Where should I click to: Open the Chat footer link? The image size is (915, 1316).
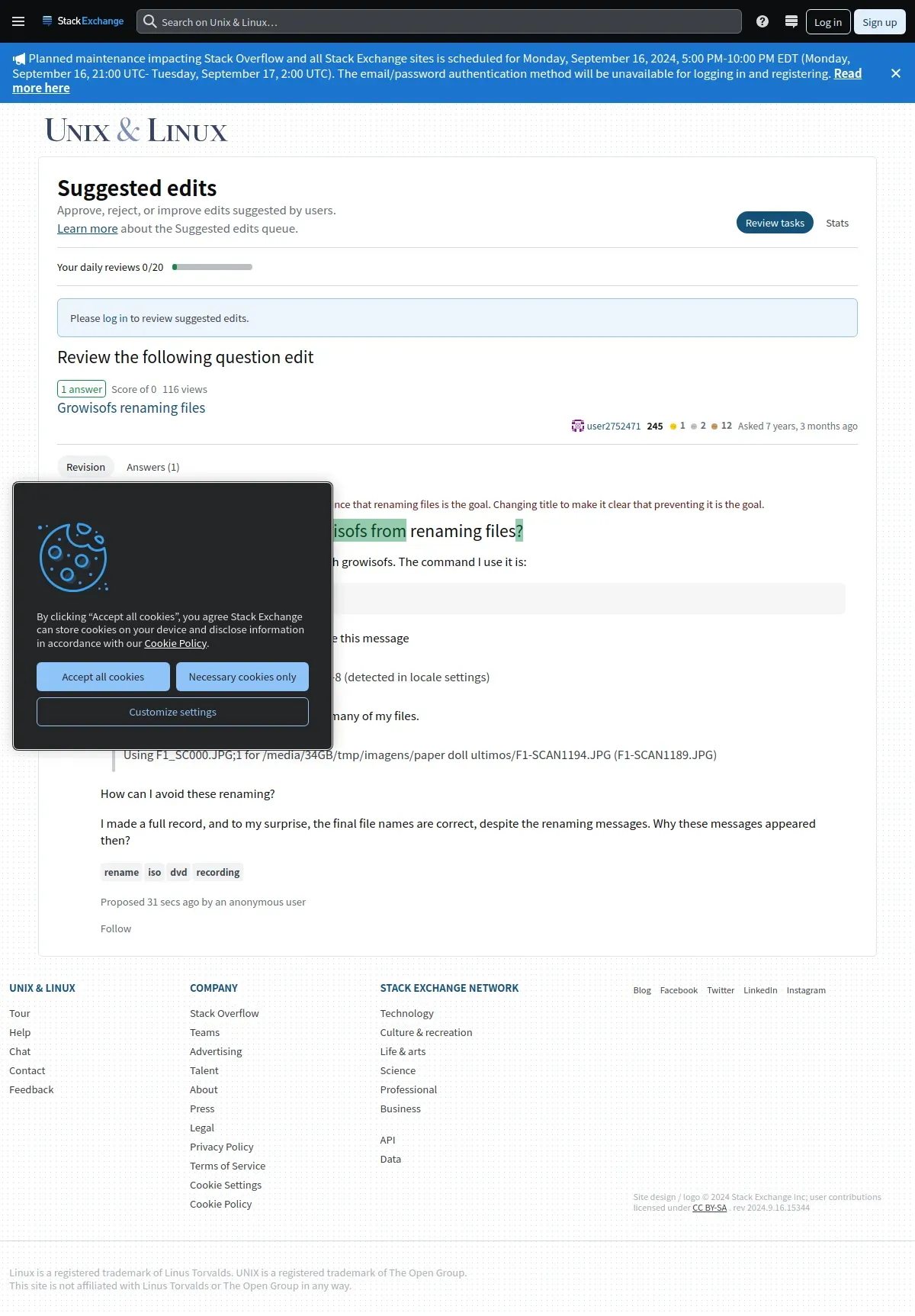[20, 1051]
